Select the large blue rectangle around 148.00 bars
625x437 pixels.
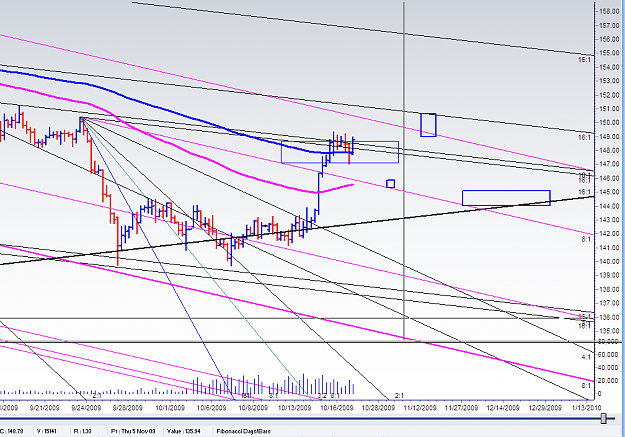tap(340, 152)
